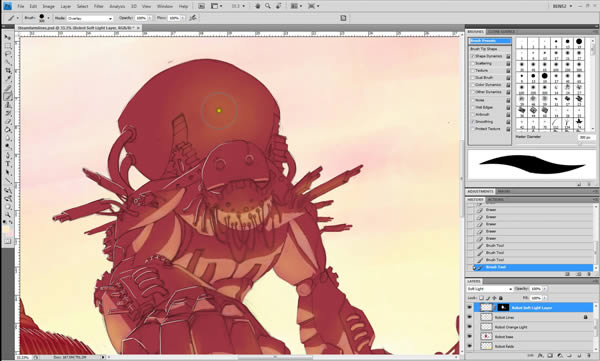600x361 pixels.
Task: Delete layer trash icon in Layers panel
Action: click(589, 356)
